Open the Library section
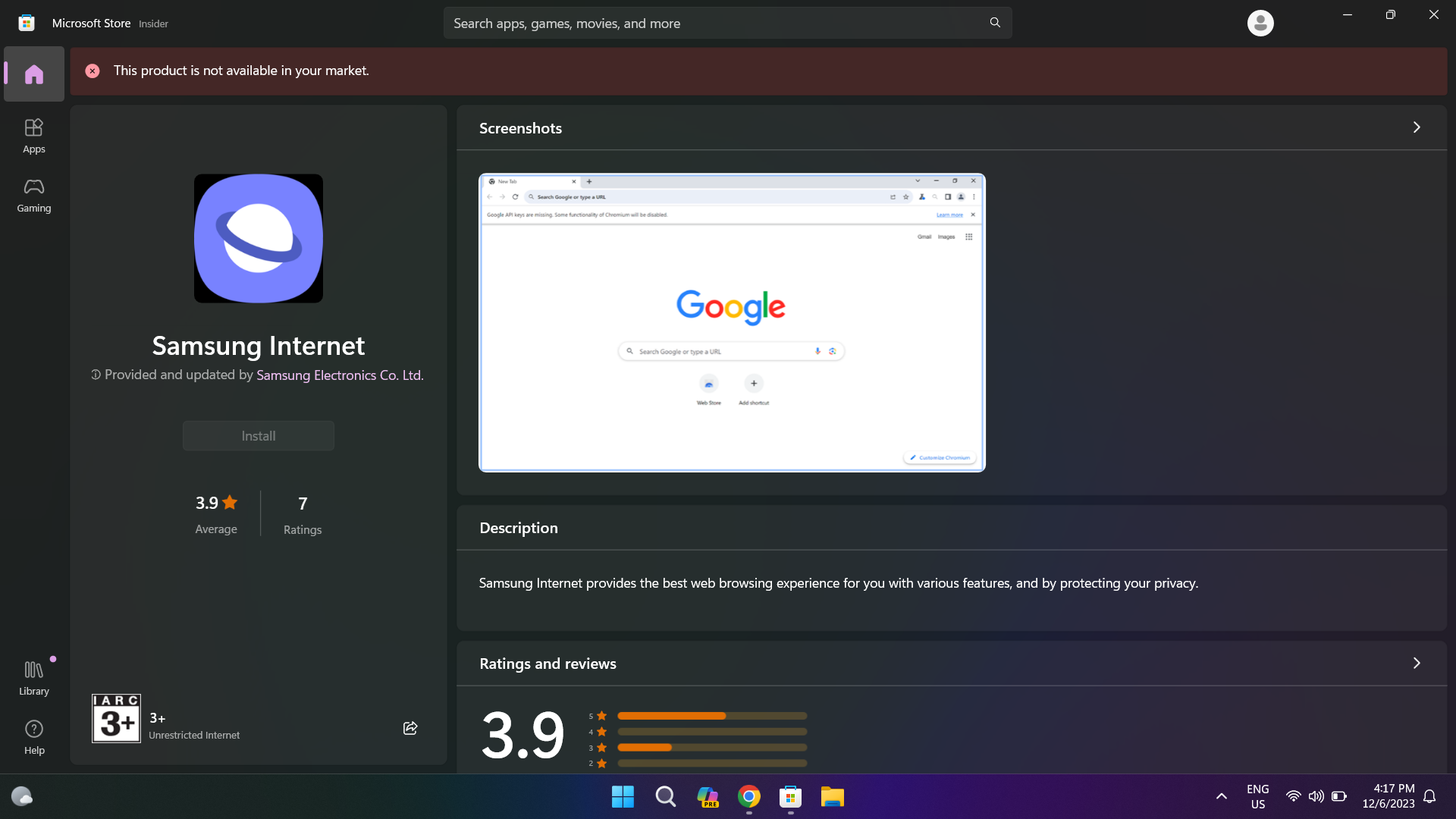The height and width of the screenshot is (819, 1456). point(33,676)
